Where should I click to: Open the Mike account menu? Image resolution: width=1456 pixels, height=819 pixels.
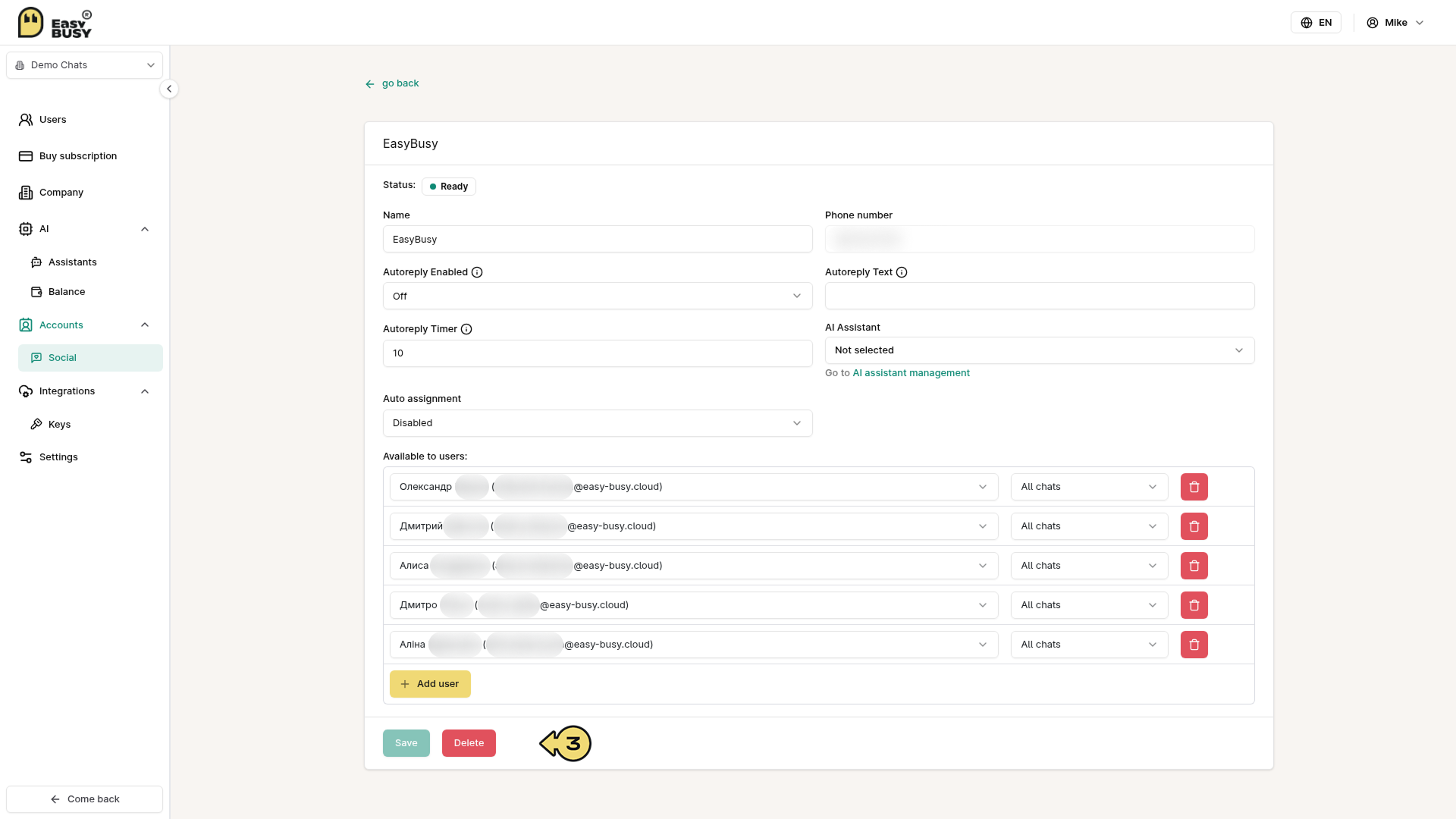1395,23
